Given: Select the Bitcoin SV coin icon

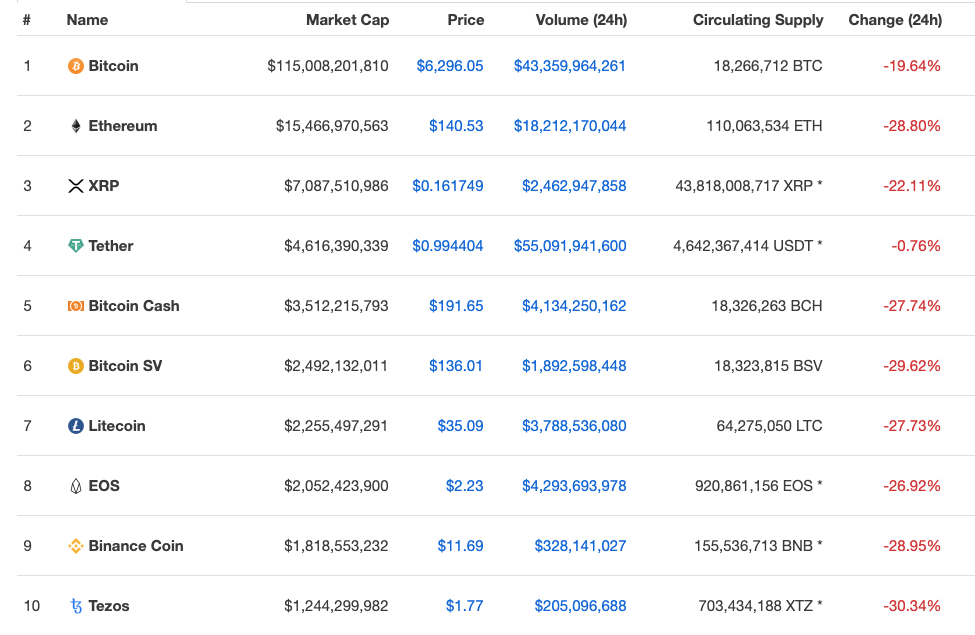Looking at the screenshot, I should pos(74,366).
